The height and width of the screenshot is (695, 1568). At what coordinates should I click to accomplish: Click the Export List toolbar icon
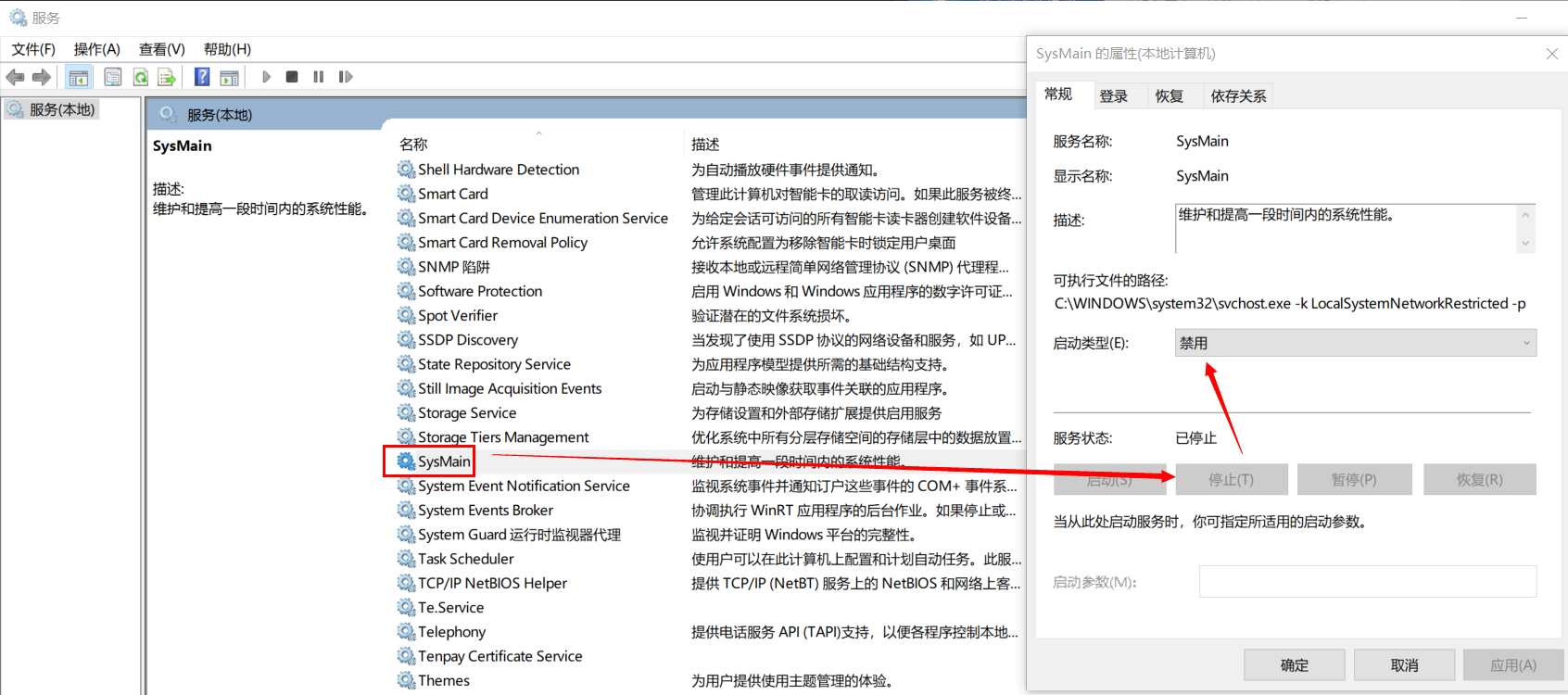167,77
